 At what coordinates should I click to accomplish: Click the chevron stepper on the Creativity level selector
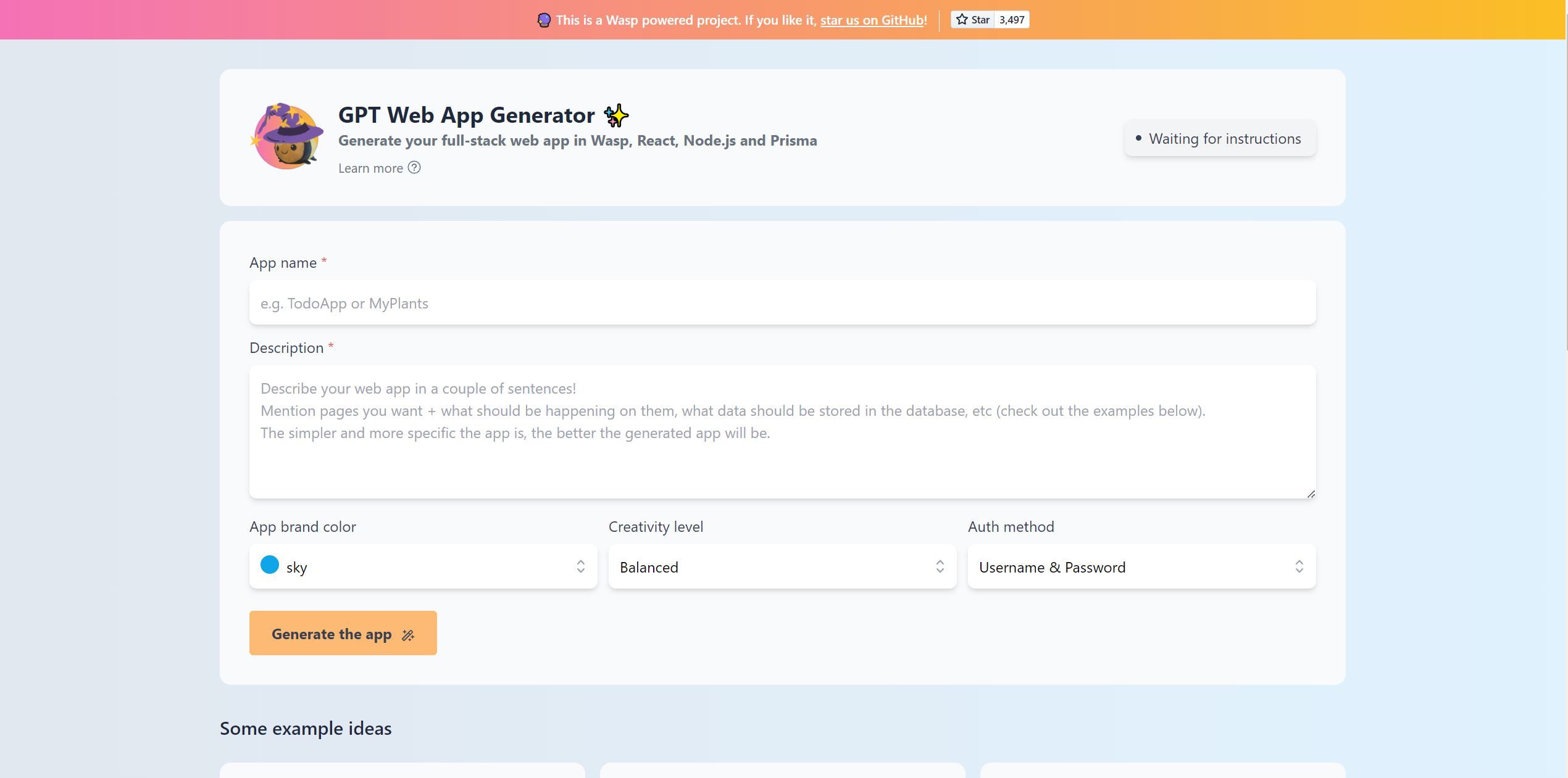pyautogui.click(x=940, y=566)
